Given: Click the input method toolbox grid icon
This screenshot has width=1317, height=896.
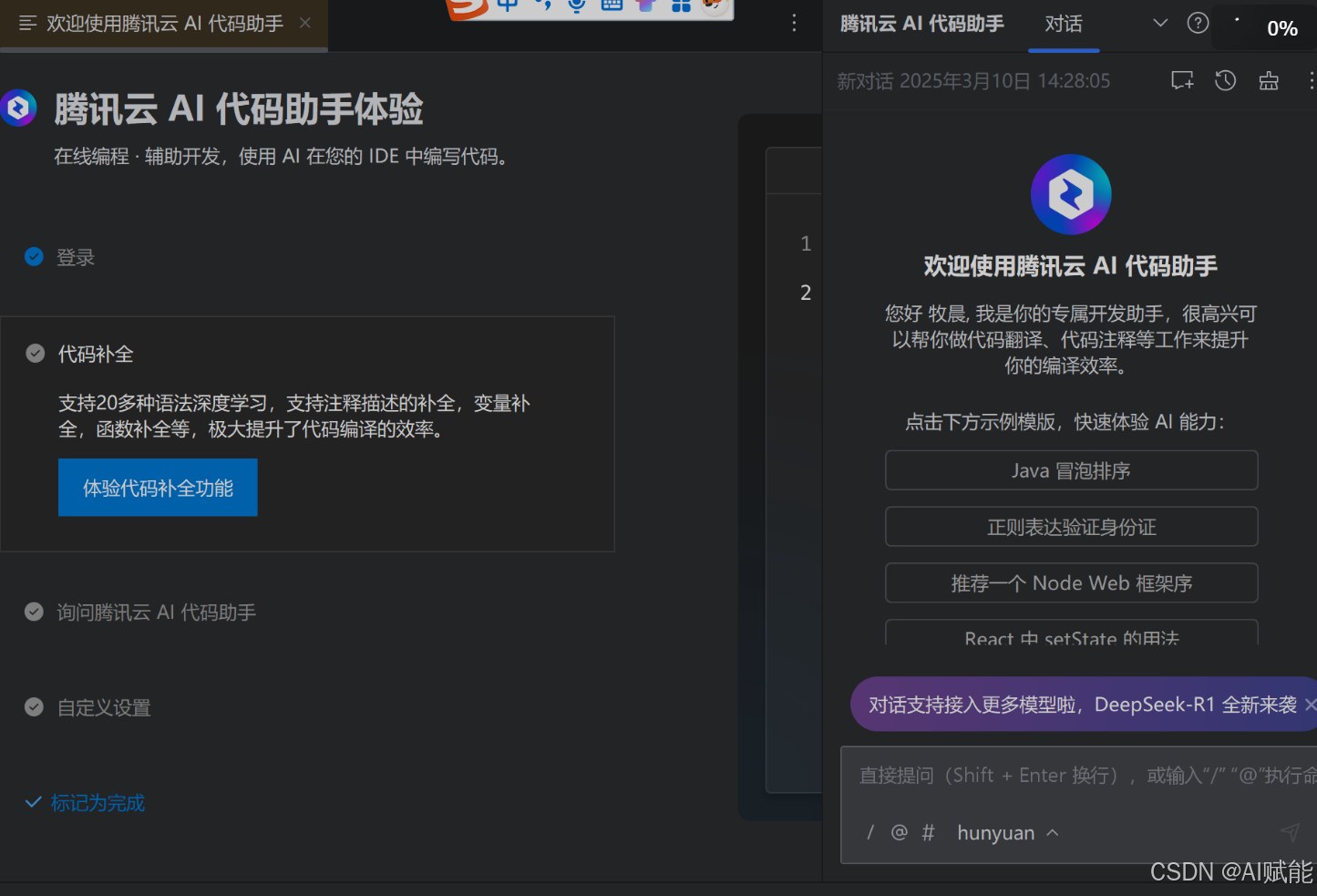Looking at the screenshot, I should 681,5.
